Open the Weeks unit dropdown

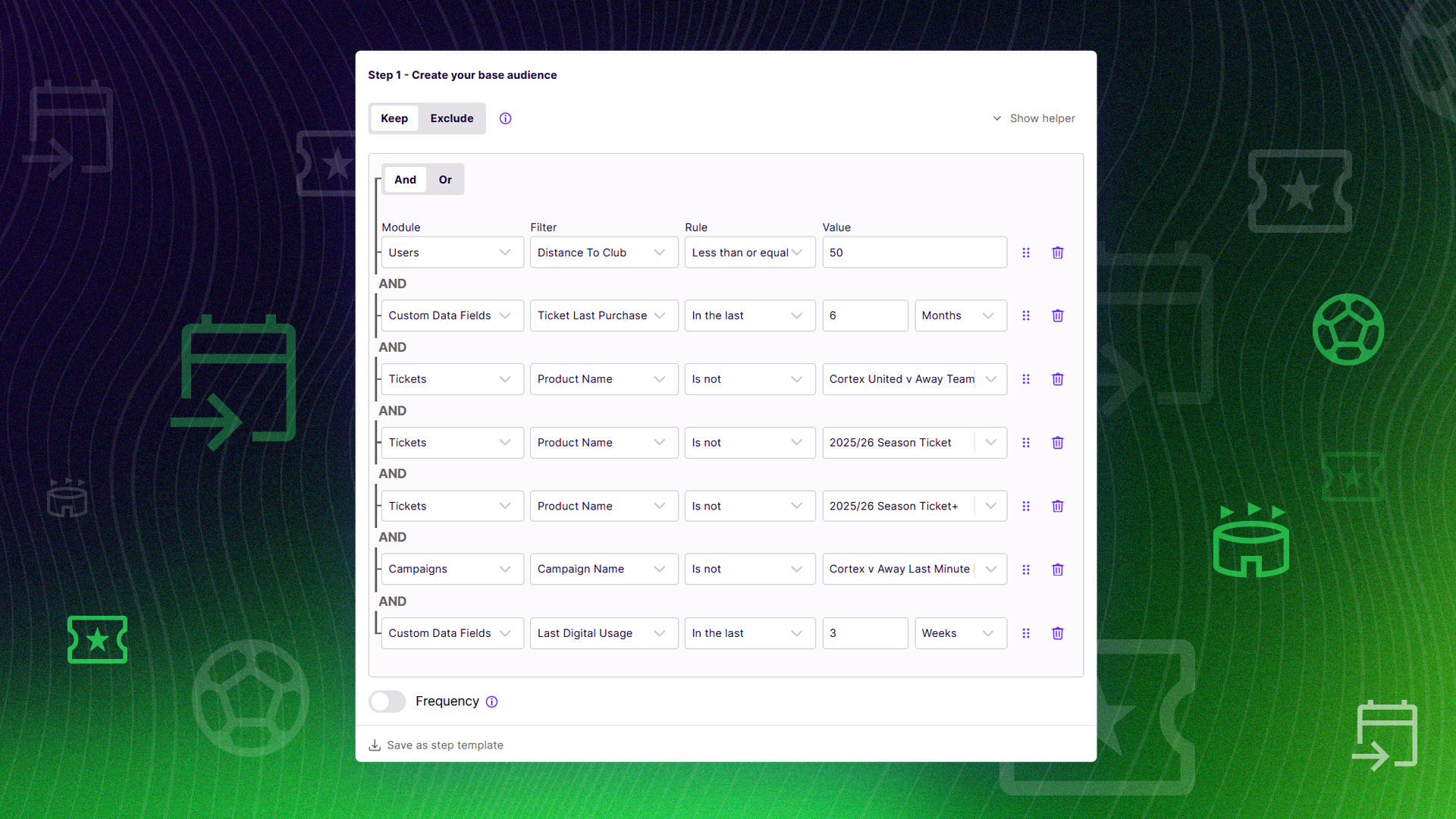click(960, 633)
